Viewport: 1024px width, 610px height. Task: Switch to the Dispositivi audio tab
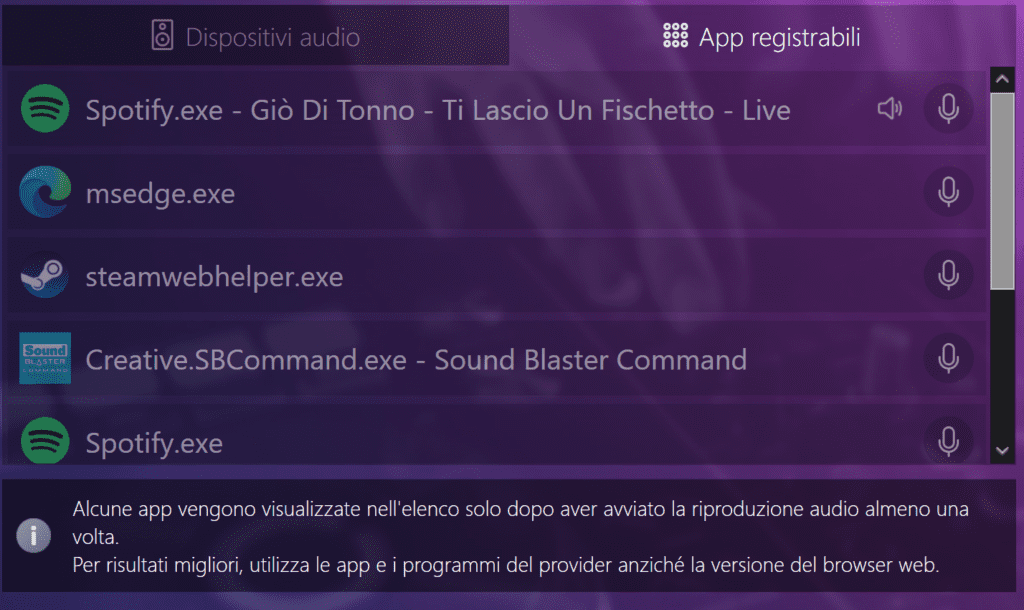[255, 36]
